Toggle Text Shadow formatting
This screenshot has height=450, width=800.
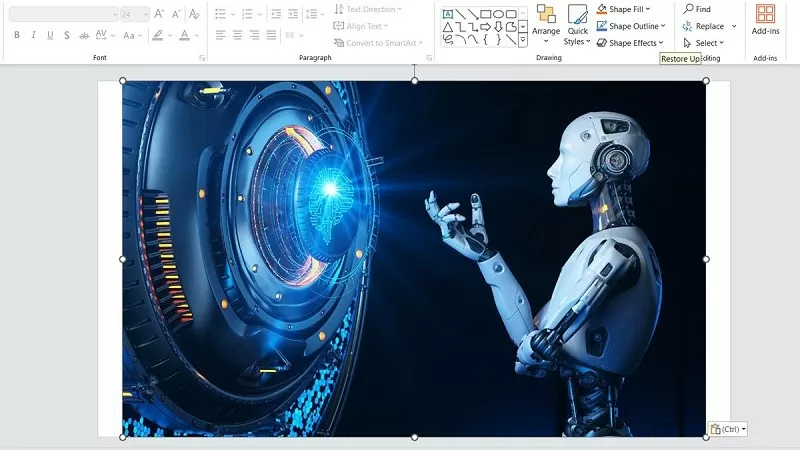click(x=67, y=35)
